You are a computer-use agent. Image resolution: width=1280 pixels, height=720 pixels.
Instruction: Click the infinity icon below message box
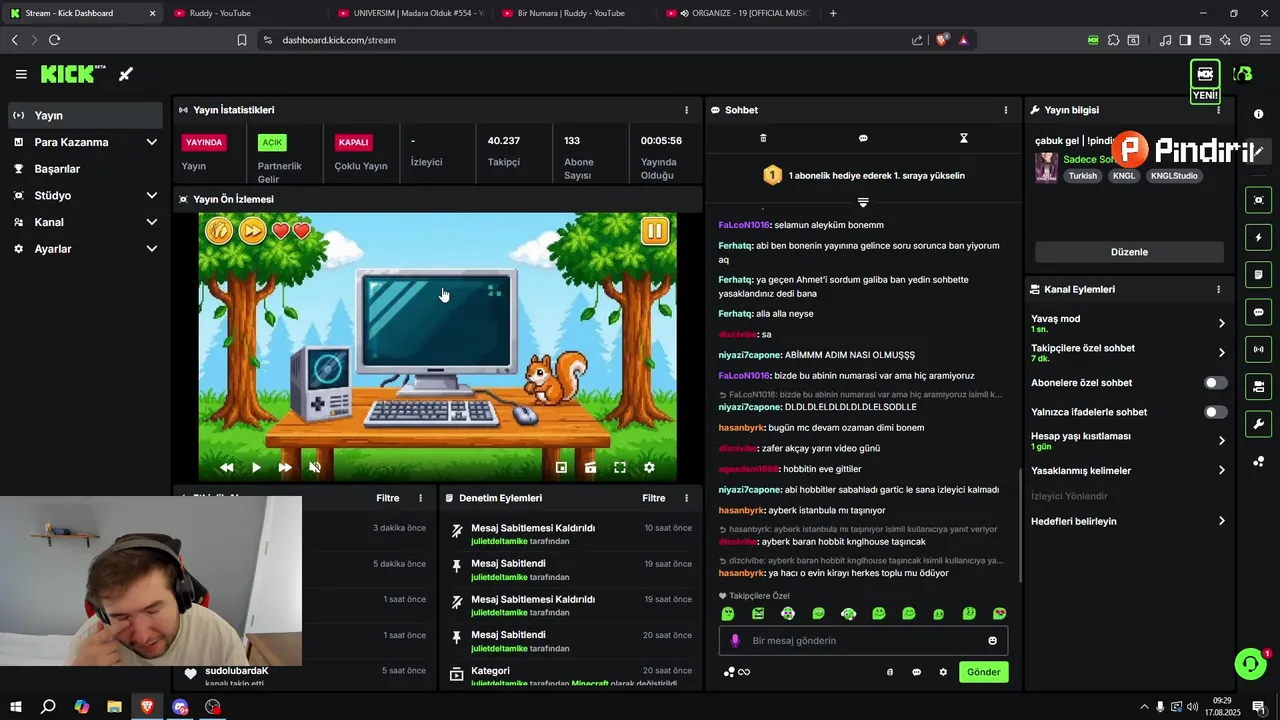point(744,672)
